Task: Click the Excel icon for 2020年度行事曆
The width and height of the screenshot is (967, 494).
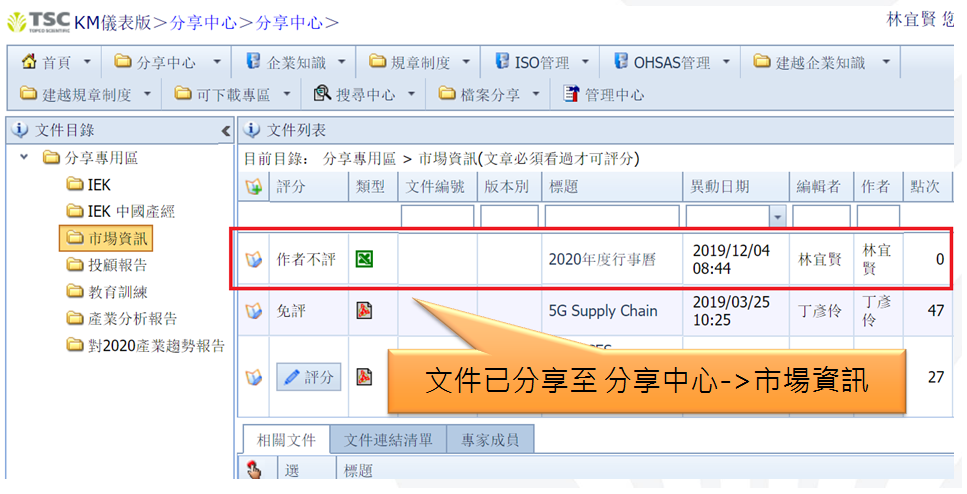Action: 365,259
